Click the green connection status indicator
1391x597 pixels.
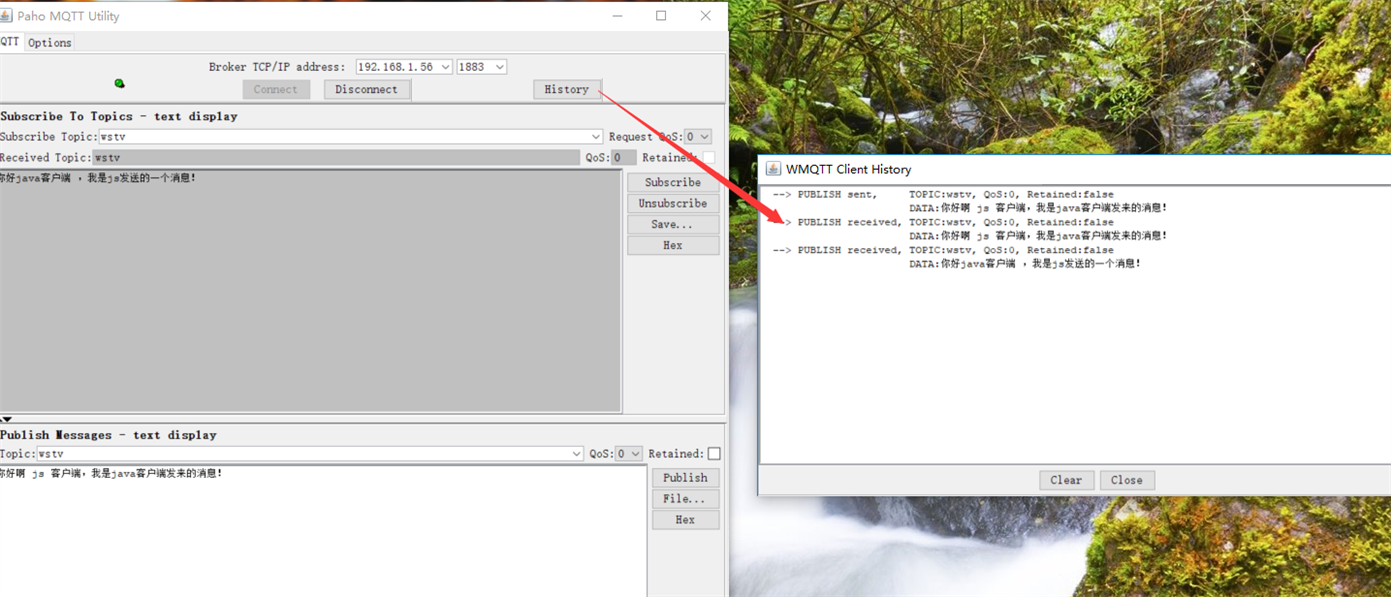click(119, 83)
